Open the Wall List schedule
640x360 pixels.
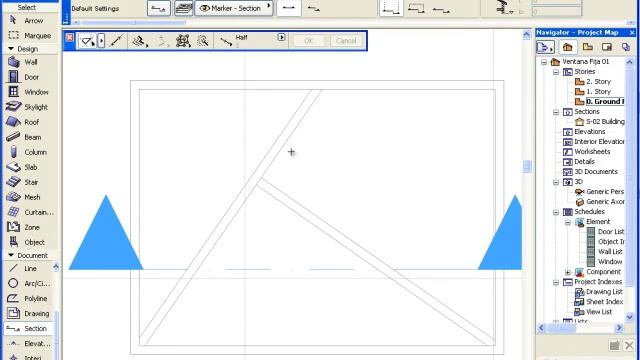[604, 251]
